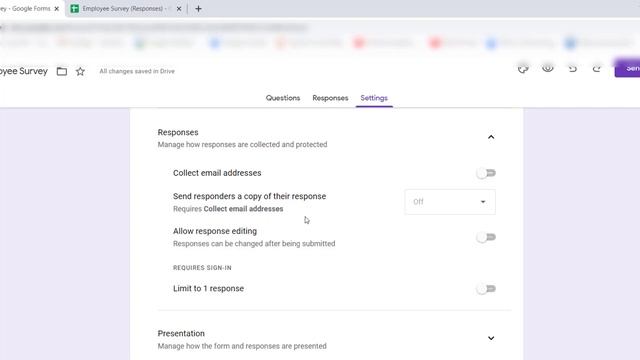Screen dimensions: 640x360
Task: Click the Allow response editing label
Action: pyautogui.click(x=215, y=231)
